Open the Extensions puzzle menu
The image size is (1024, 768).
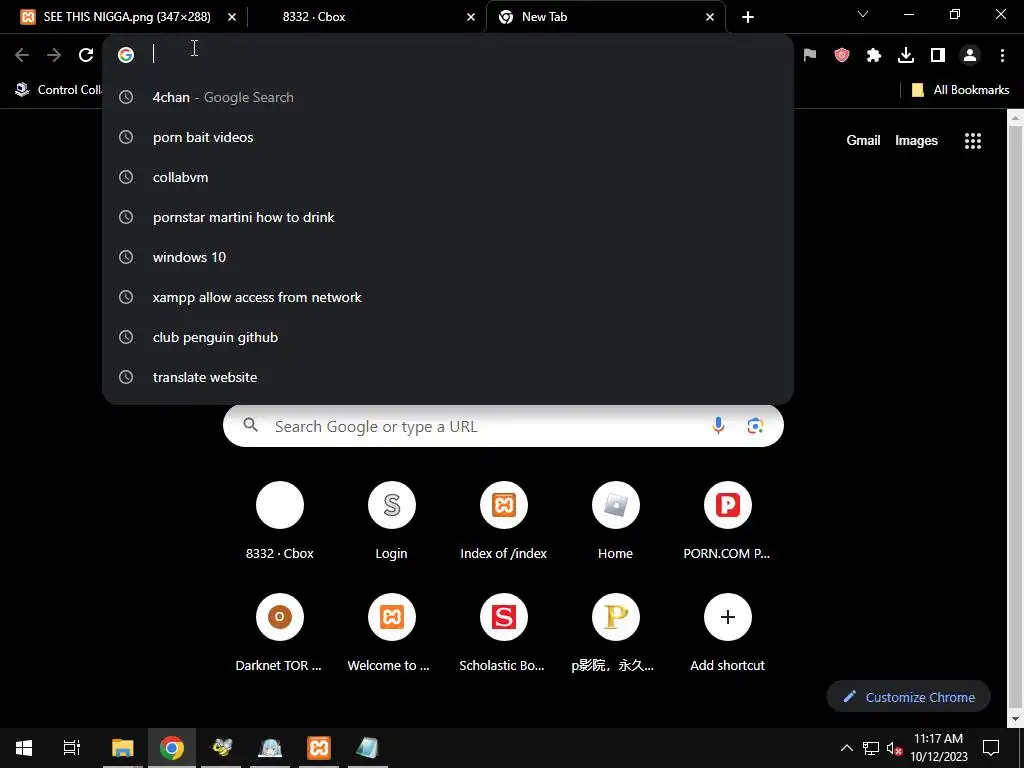pyautogui.click(x=874, y=55)
